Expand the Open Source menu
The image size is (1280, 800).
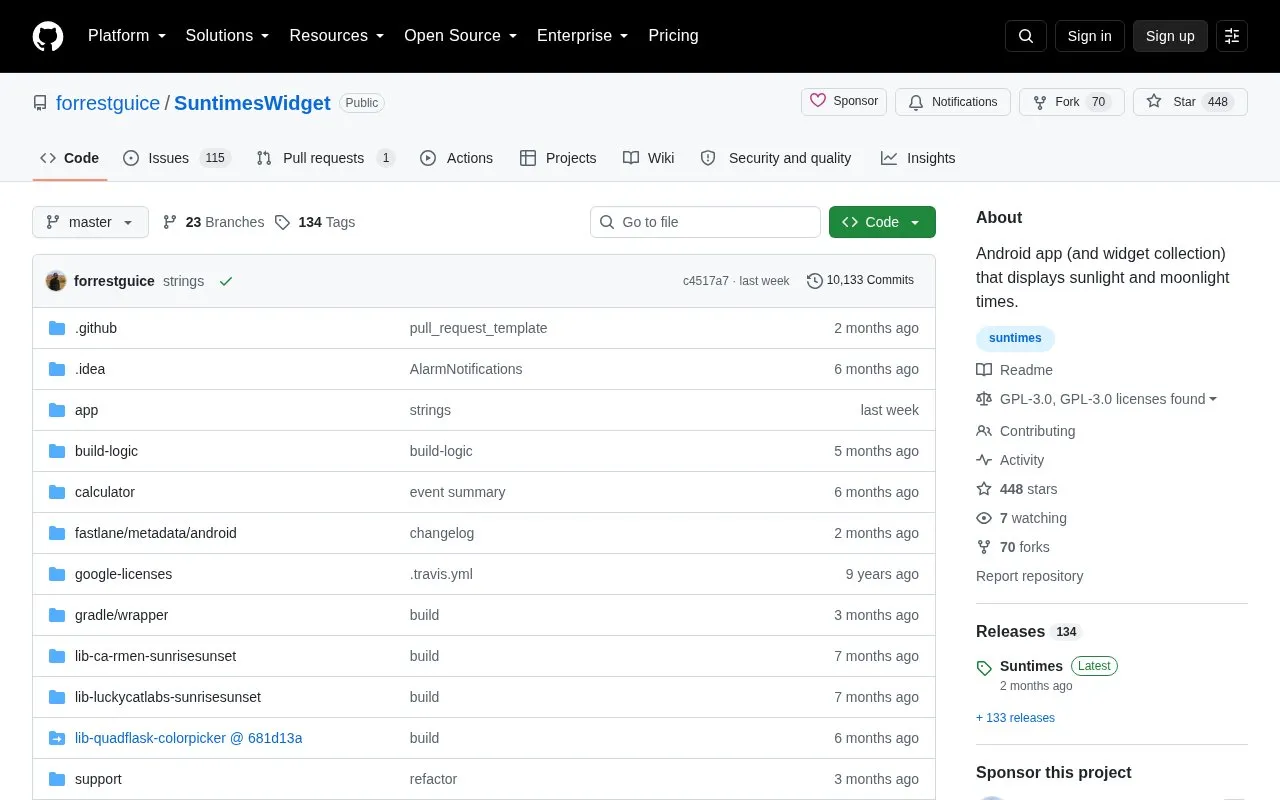pyautogui.click(x=460, y=36)
